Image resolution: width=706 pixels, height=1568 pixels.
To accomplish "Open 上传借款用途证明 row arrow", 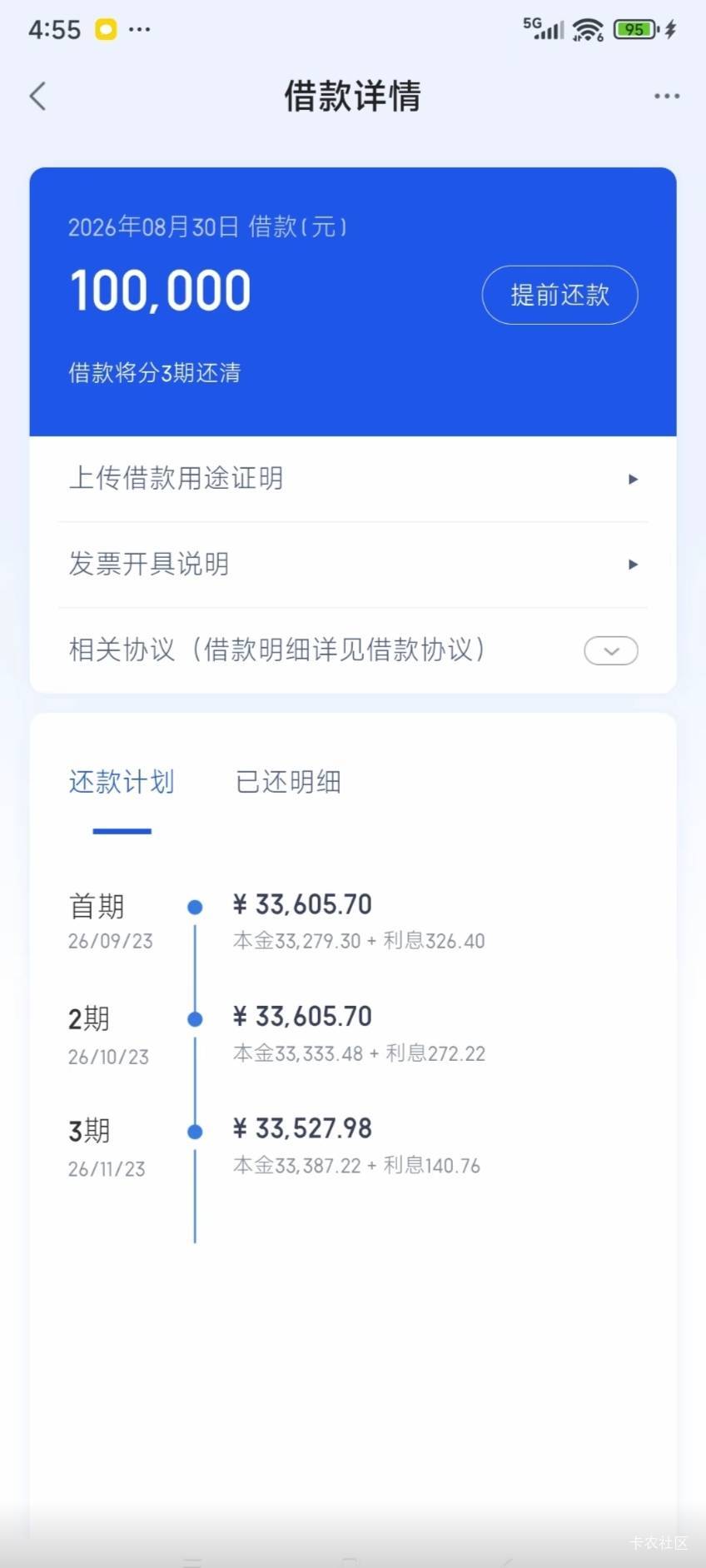I will (633, 479).
